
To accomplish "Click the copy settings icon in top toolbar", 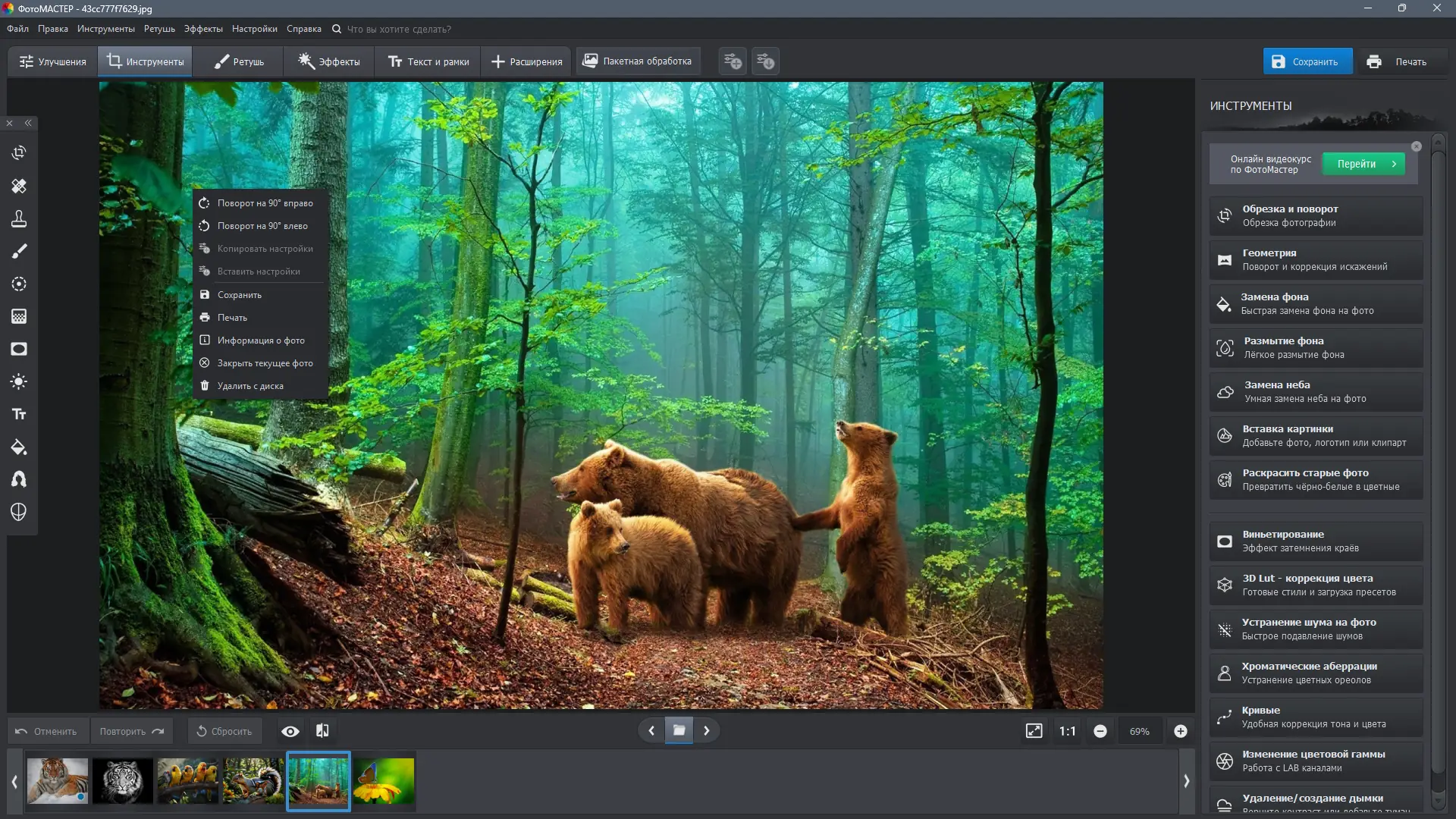I will (733, 61).
